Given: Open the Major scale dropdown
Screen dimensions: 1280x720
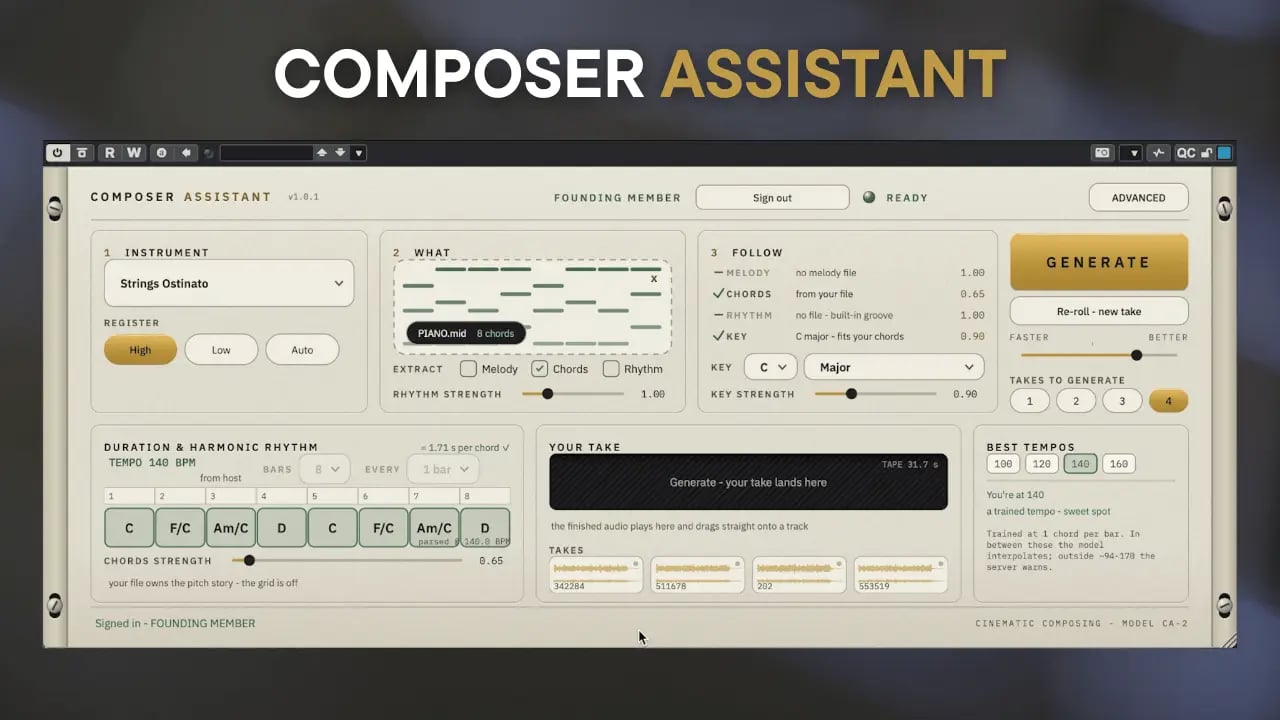Looking at the screenshot, I should [x=894, y=367].
